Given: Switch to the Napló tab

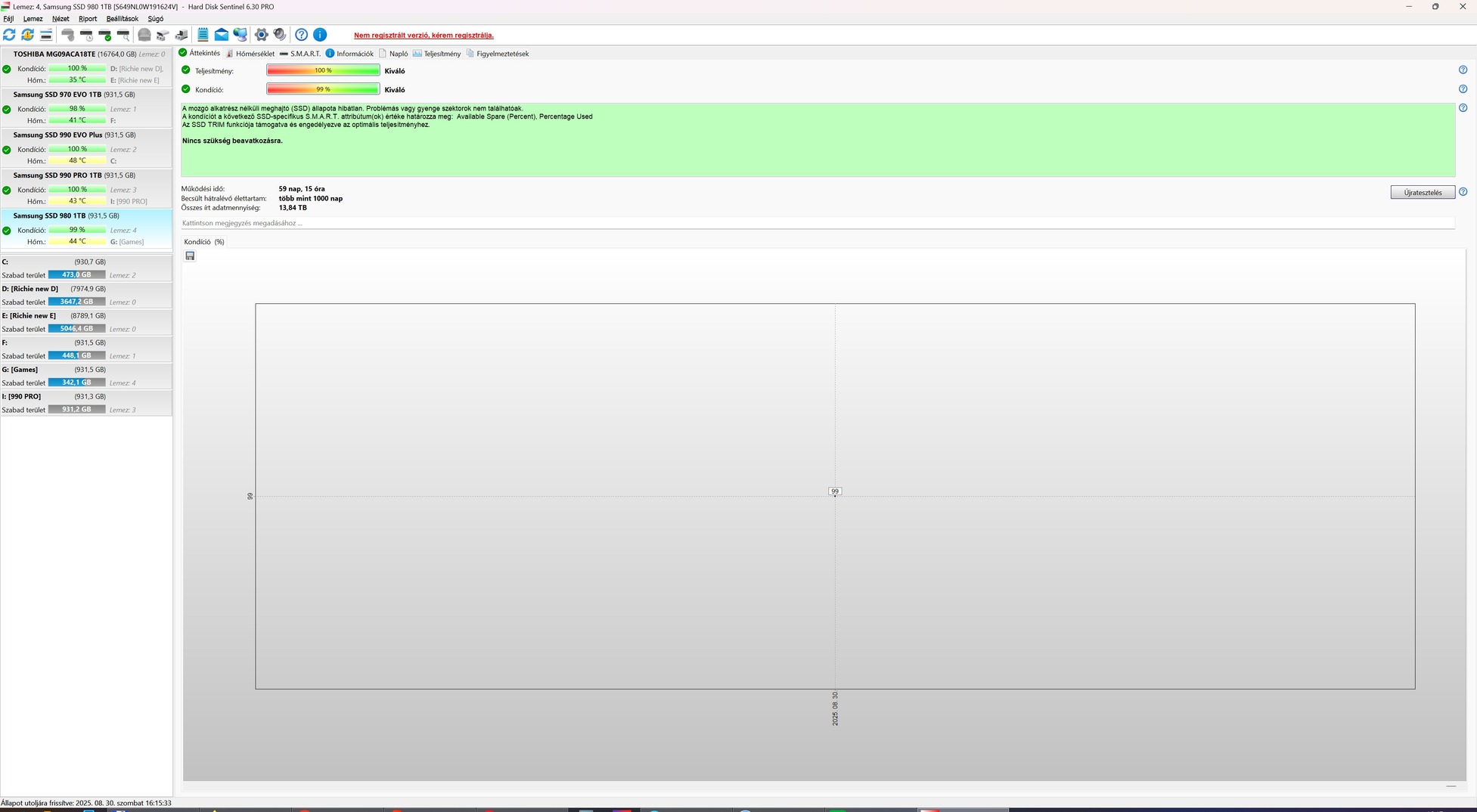Looking at the screenshot, I should coord(393,54).
